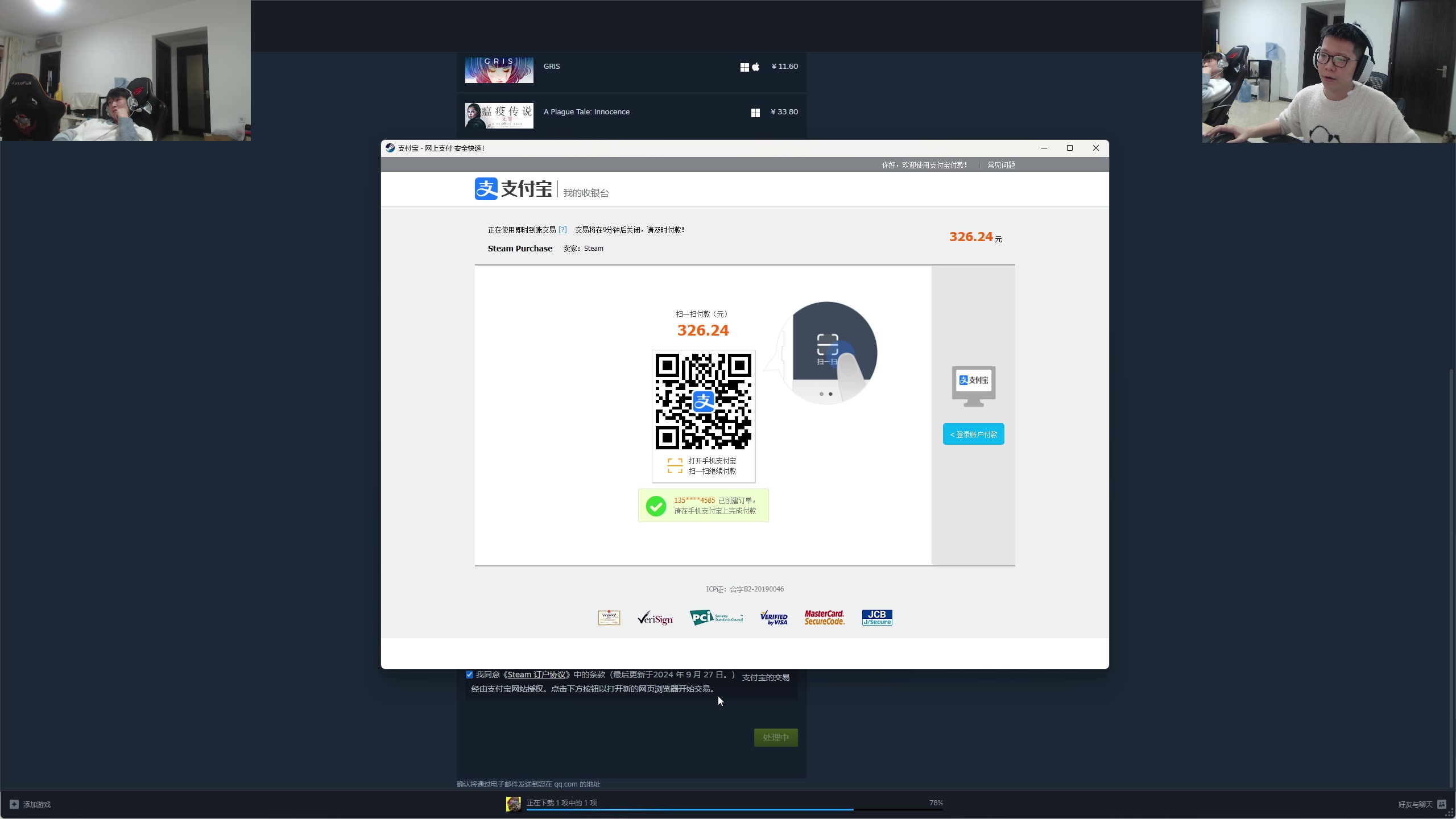
Task: Maximize the Alipay payment window
Action: pos(1070,148)
